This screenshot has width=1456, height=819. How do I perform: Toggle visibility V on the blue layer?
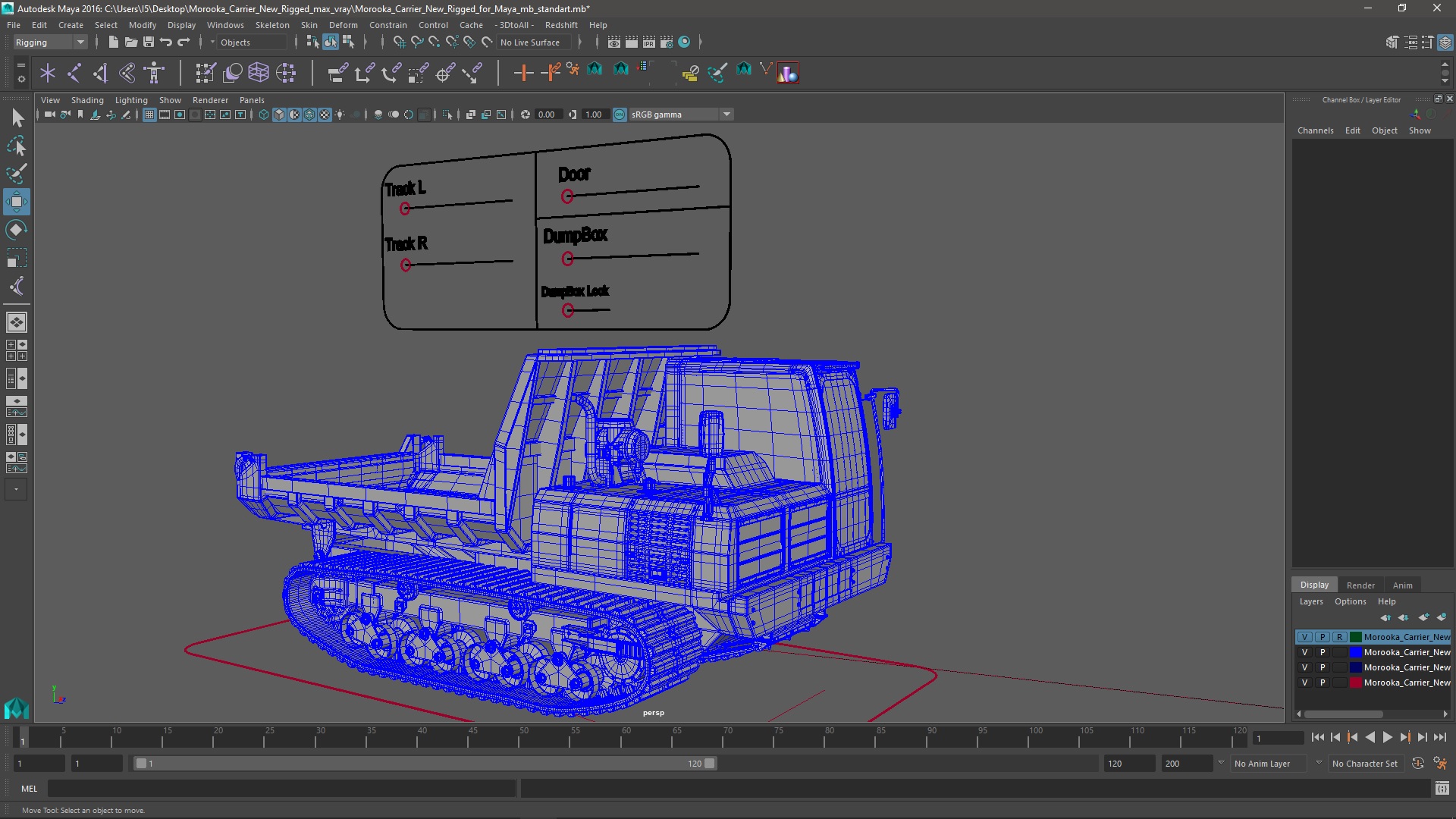tap(1304, 652)
